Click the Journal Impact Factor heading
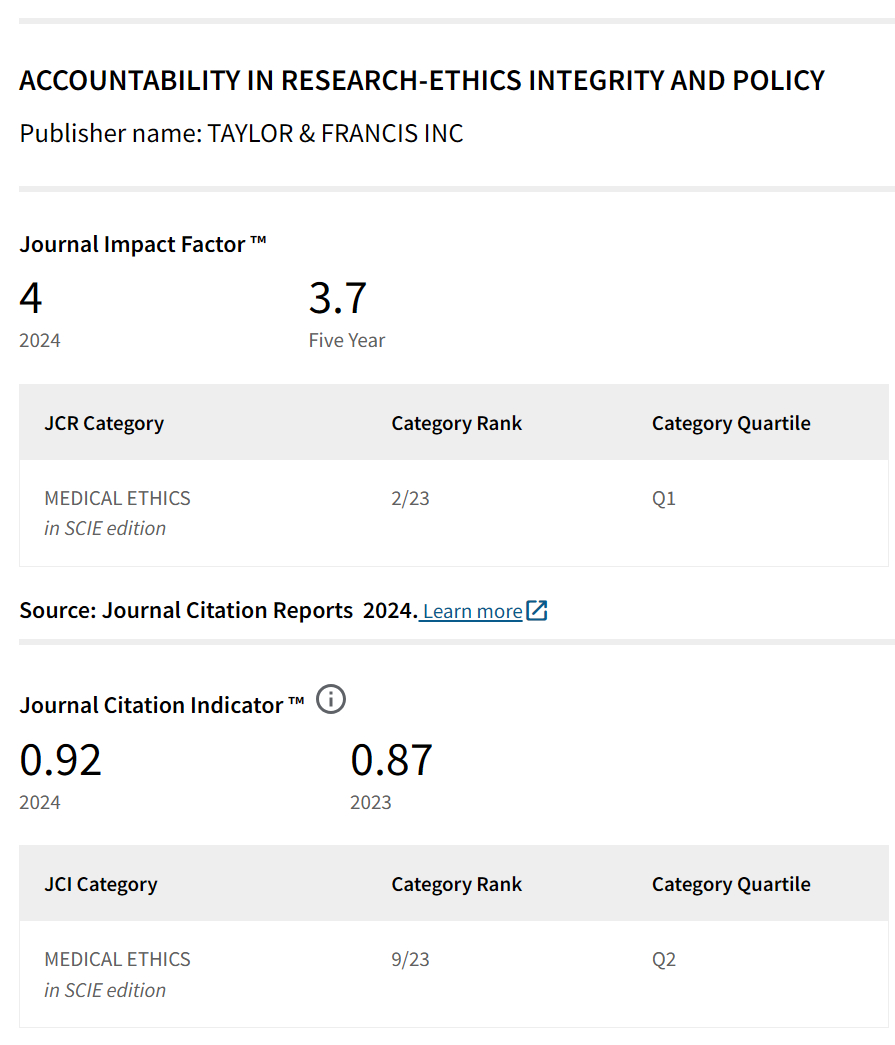 coord(143,244)
